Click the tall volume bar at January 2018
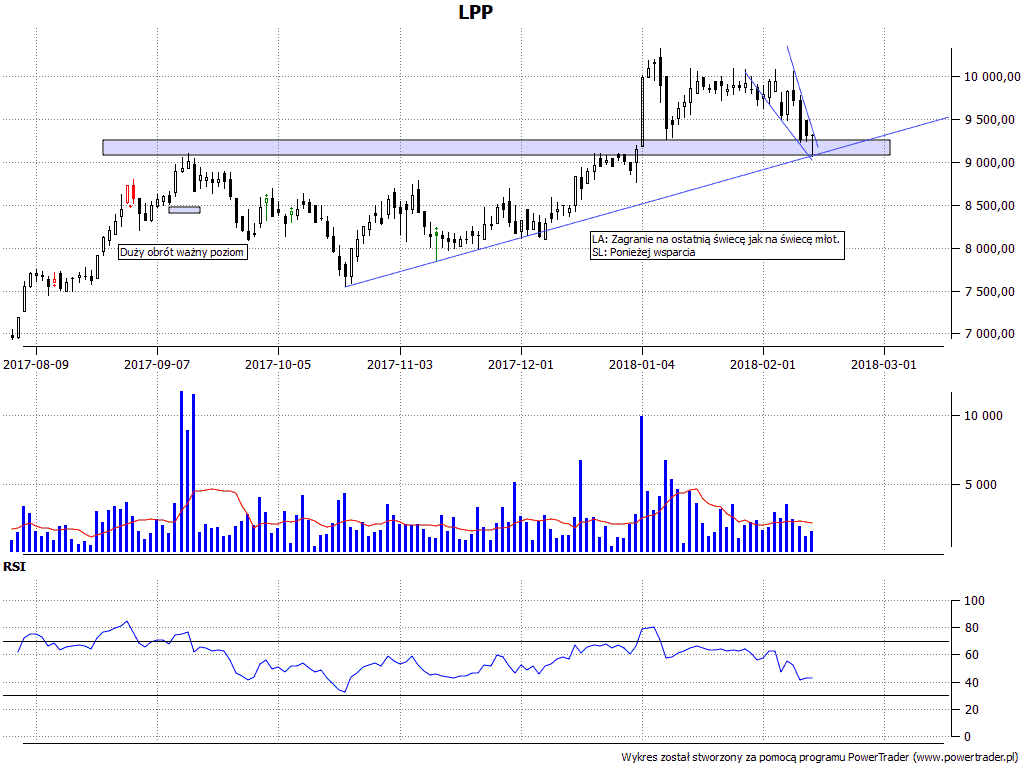The image size is (1024, 768). (641, 484)
